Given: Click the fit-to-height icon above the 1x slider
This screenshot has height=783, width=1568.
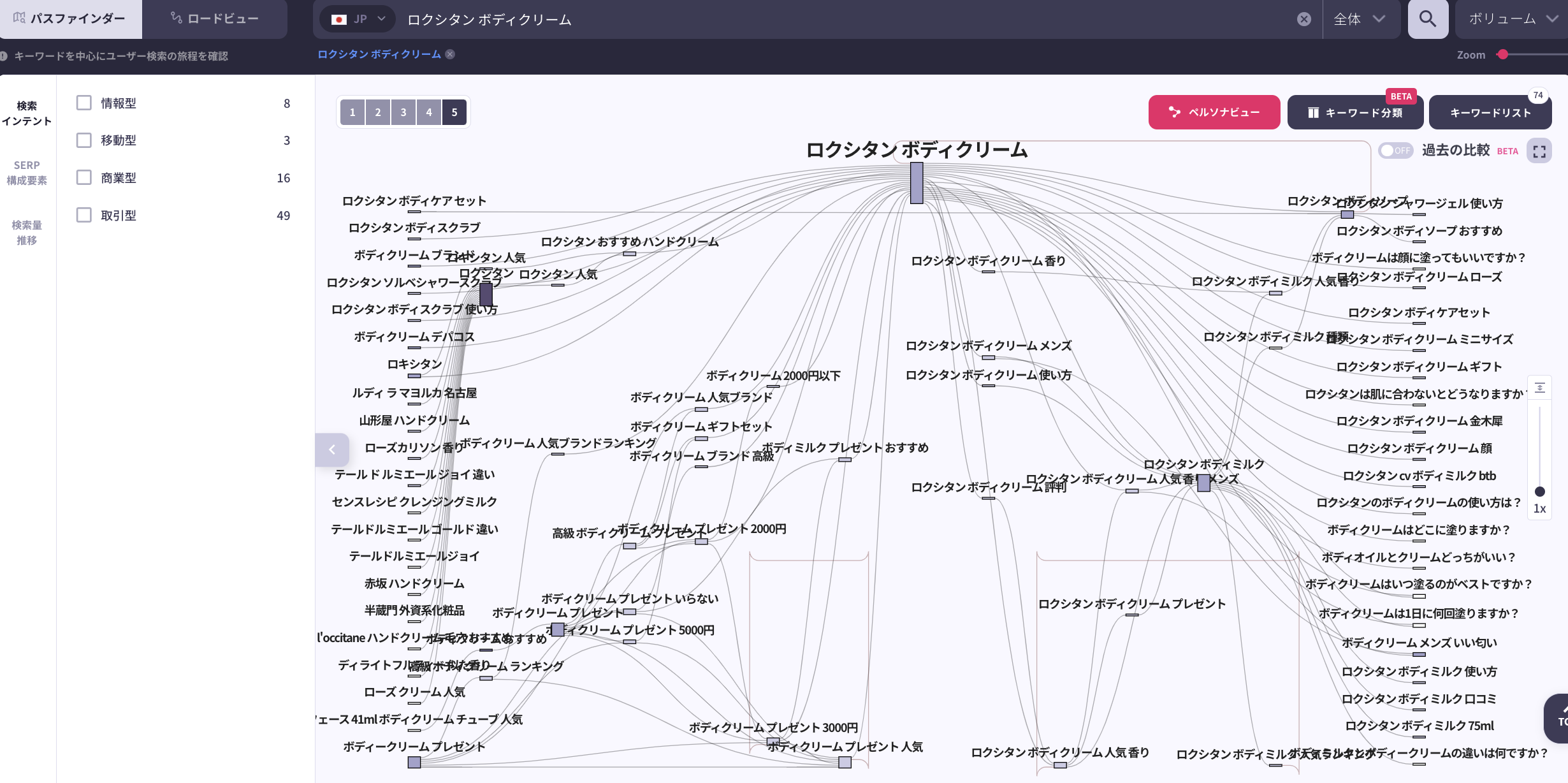Looking at the screenshot, I should coord(1541,387).
